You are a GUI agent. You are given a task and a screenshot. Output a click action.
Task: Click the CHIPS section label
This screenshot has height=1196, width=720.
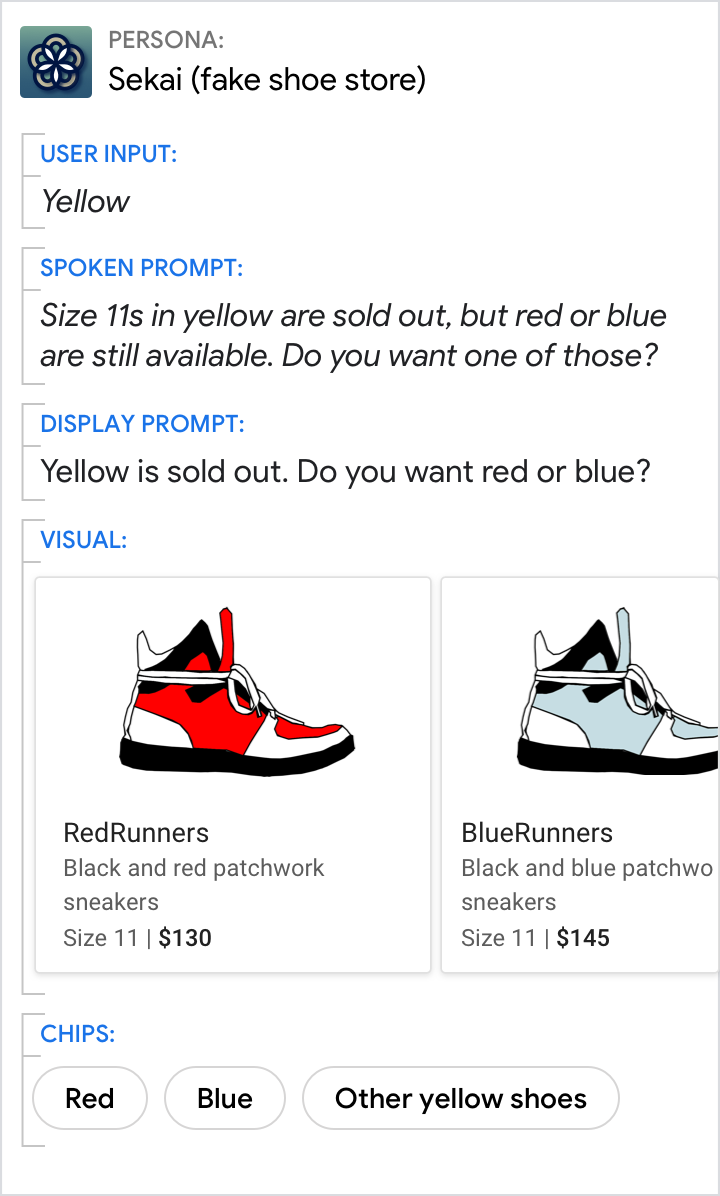pos(78,1034)
